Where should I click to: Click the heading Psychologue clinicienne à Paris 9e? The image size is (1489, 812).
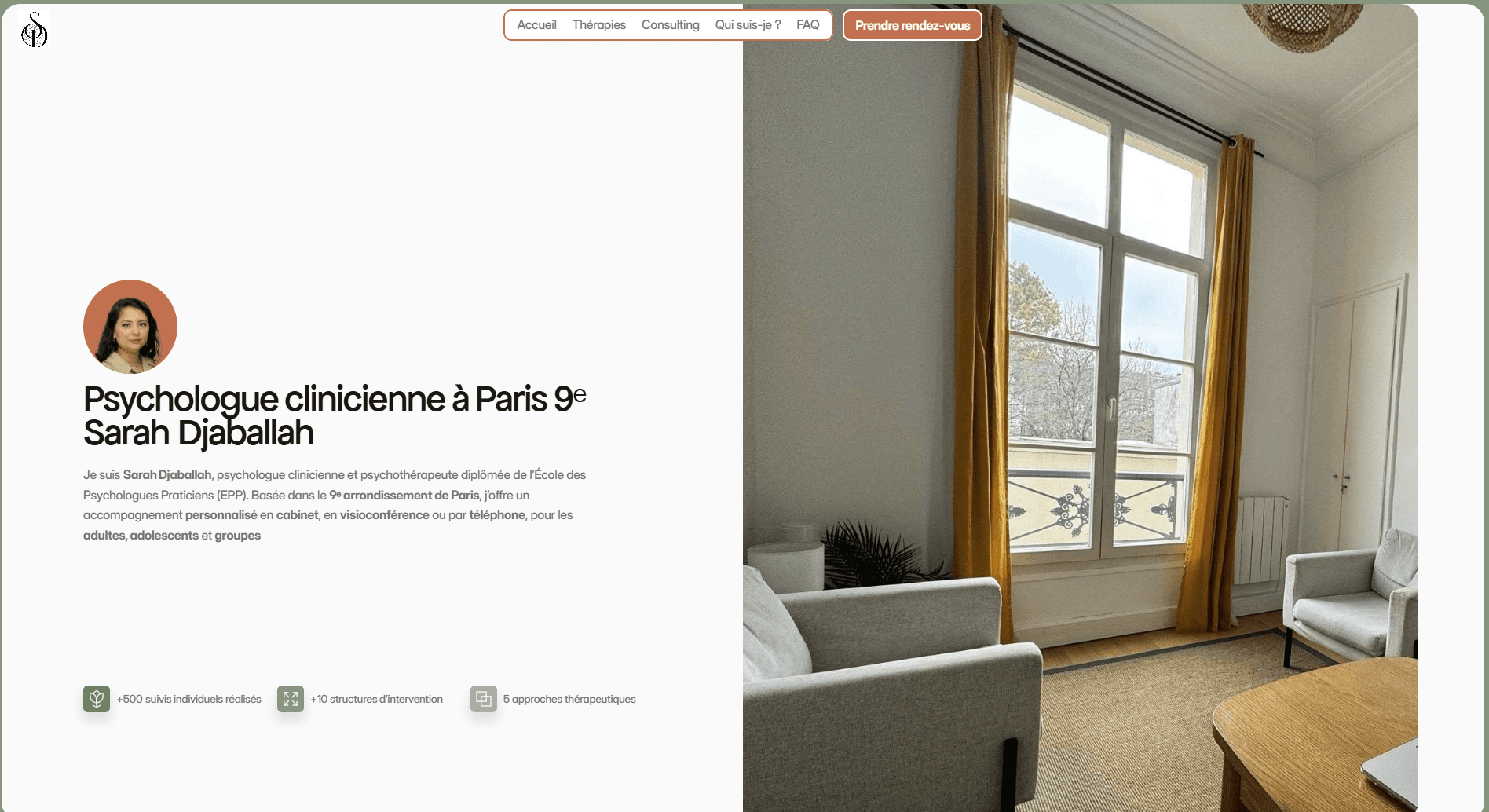pos(335,399)
